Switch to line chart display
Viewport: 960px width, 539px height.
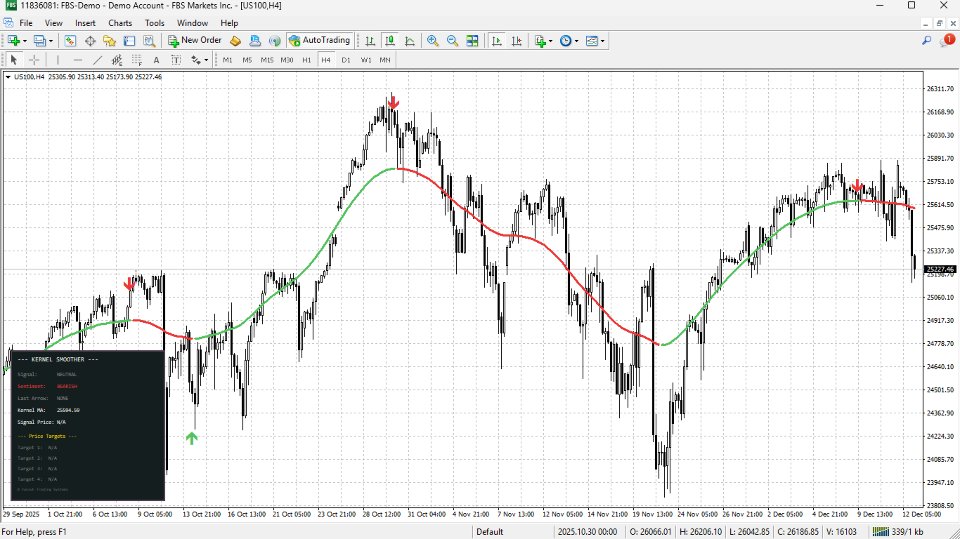pyautogui.click(x=410, y=40)
